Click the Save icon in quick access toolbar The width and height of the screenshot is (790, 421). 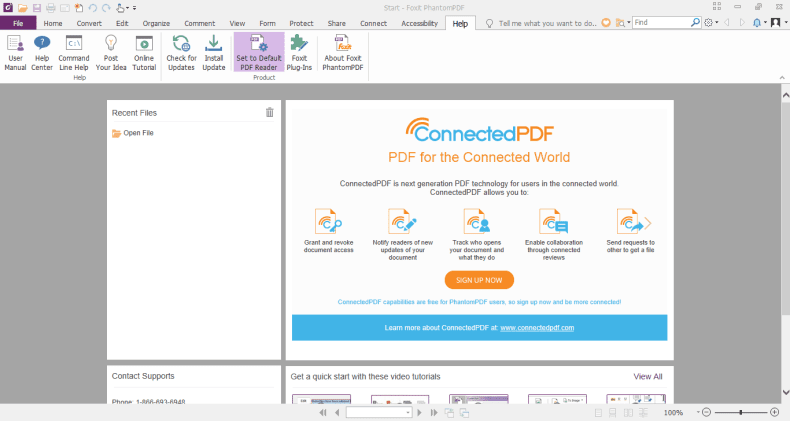[37, 8]
